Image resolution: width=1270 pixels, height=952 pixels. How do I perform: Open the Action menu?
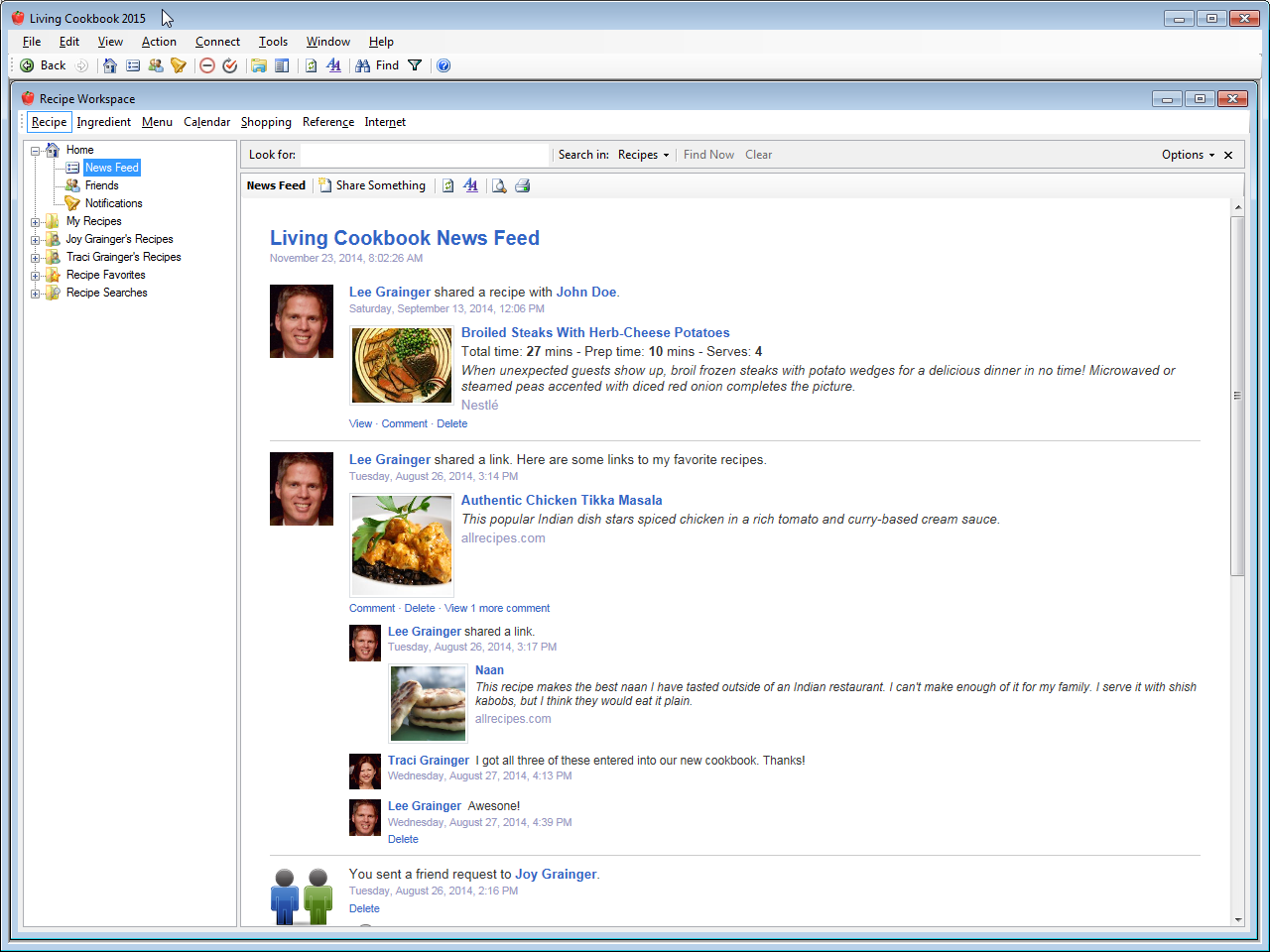[159, 42]
